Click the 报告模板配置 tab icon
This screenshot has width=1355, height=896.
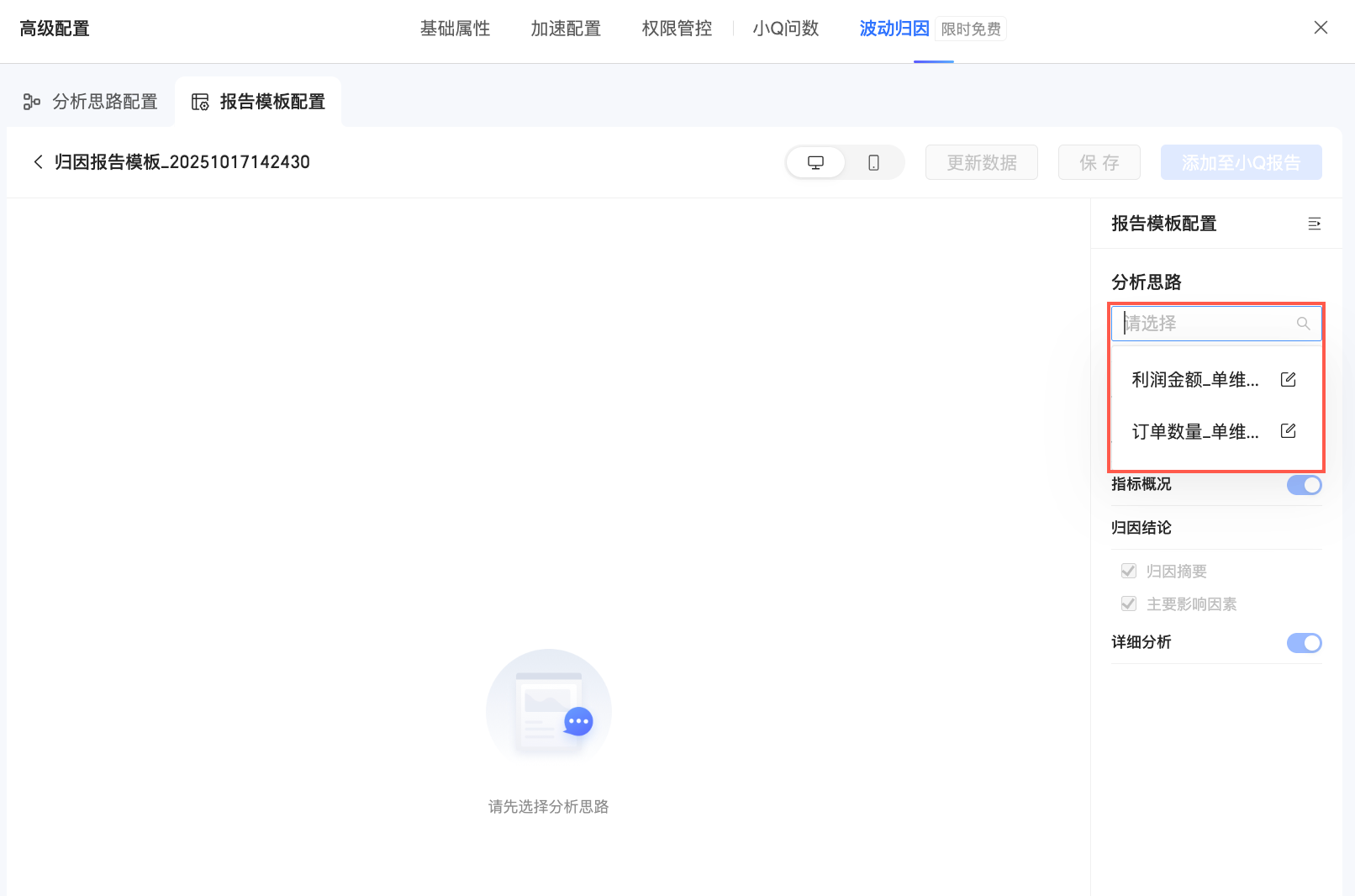200,102
